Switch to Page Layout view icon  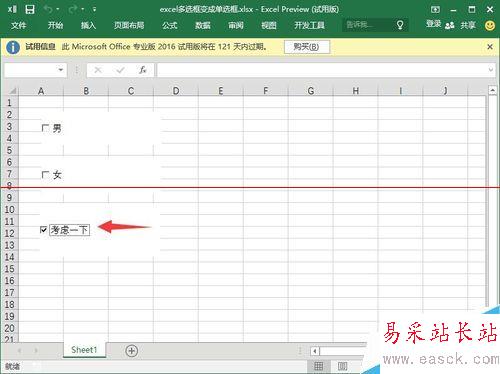point(342,366)
